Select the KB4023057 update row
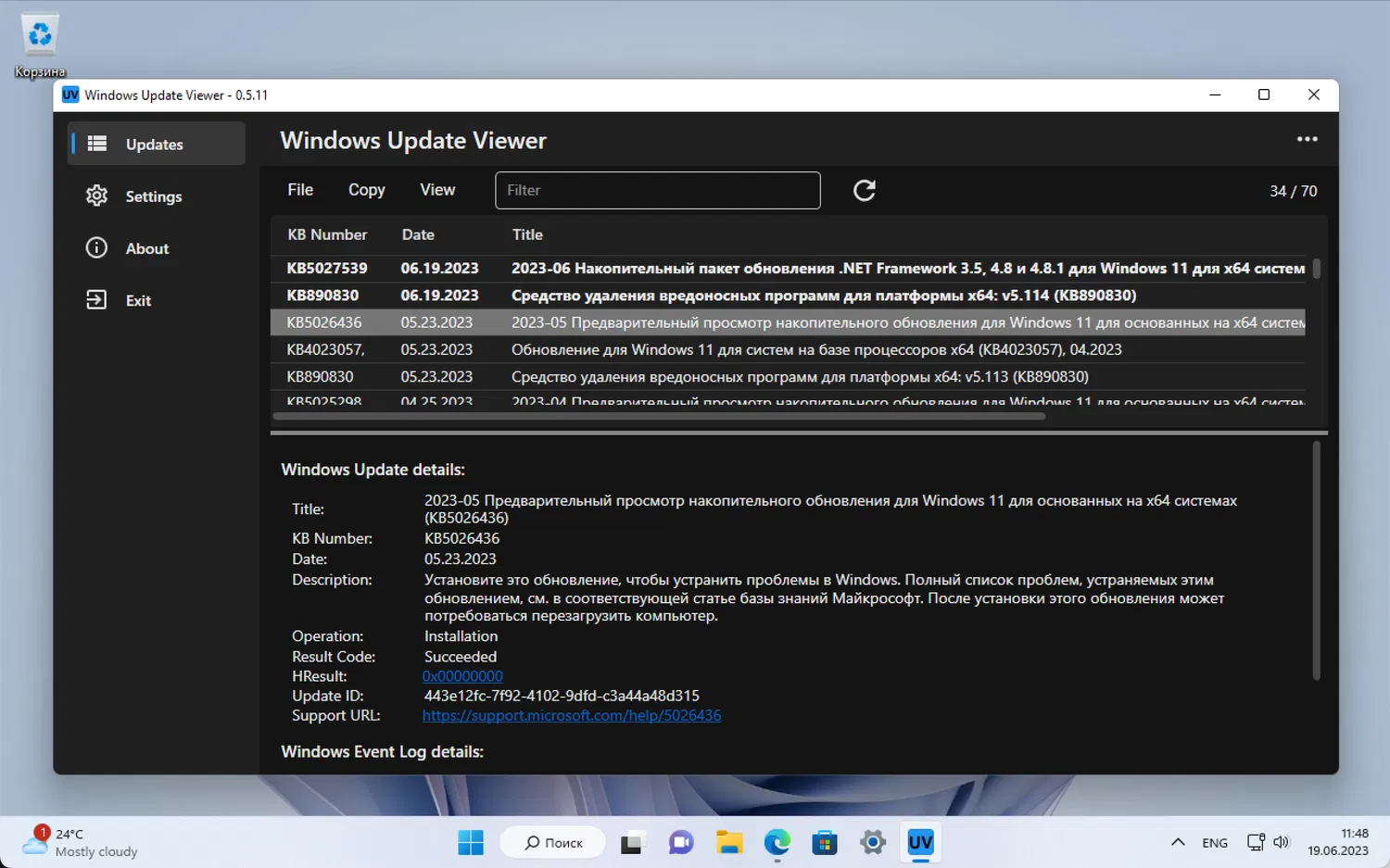The width and height of the screenshot is (1390, 868). pyautogui.click(x=788, y=349)
